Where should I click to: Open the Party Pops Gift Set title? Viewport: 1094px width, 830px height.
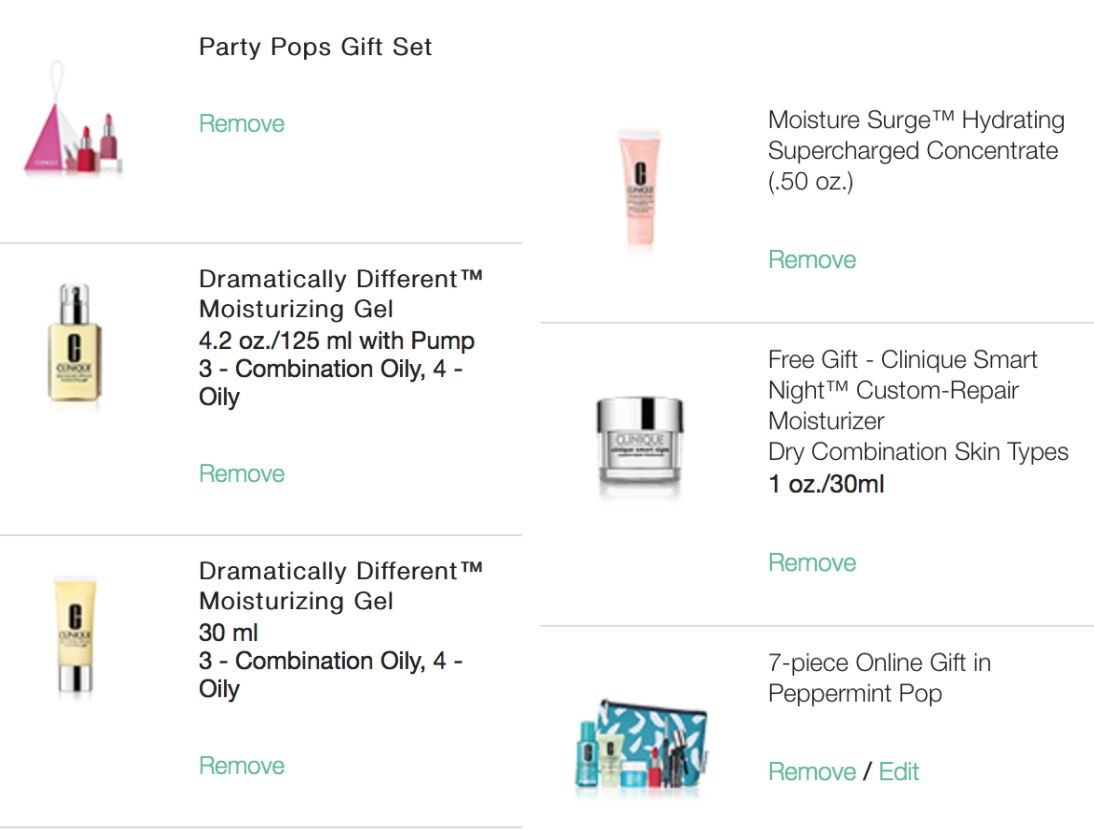pyautogui.click(x=315, y=47)
